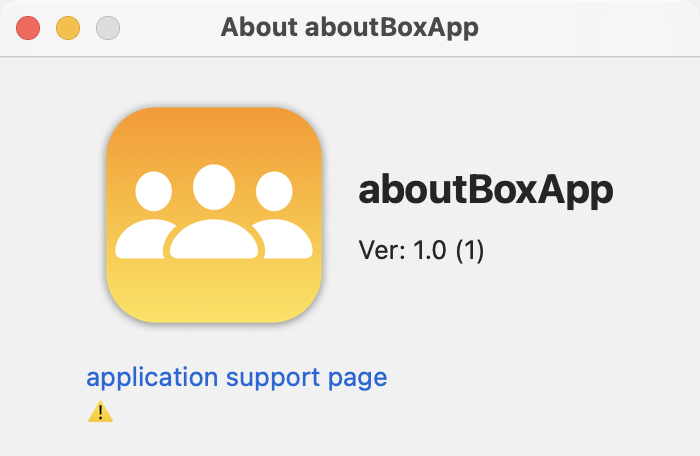Image resolution: width=700 pixels, height=456 pixels.
Task: Close the About aboutBoxApp window
Action: (28, 28)
